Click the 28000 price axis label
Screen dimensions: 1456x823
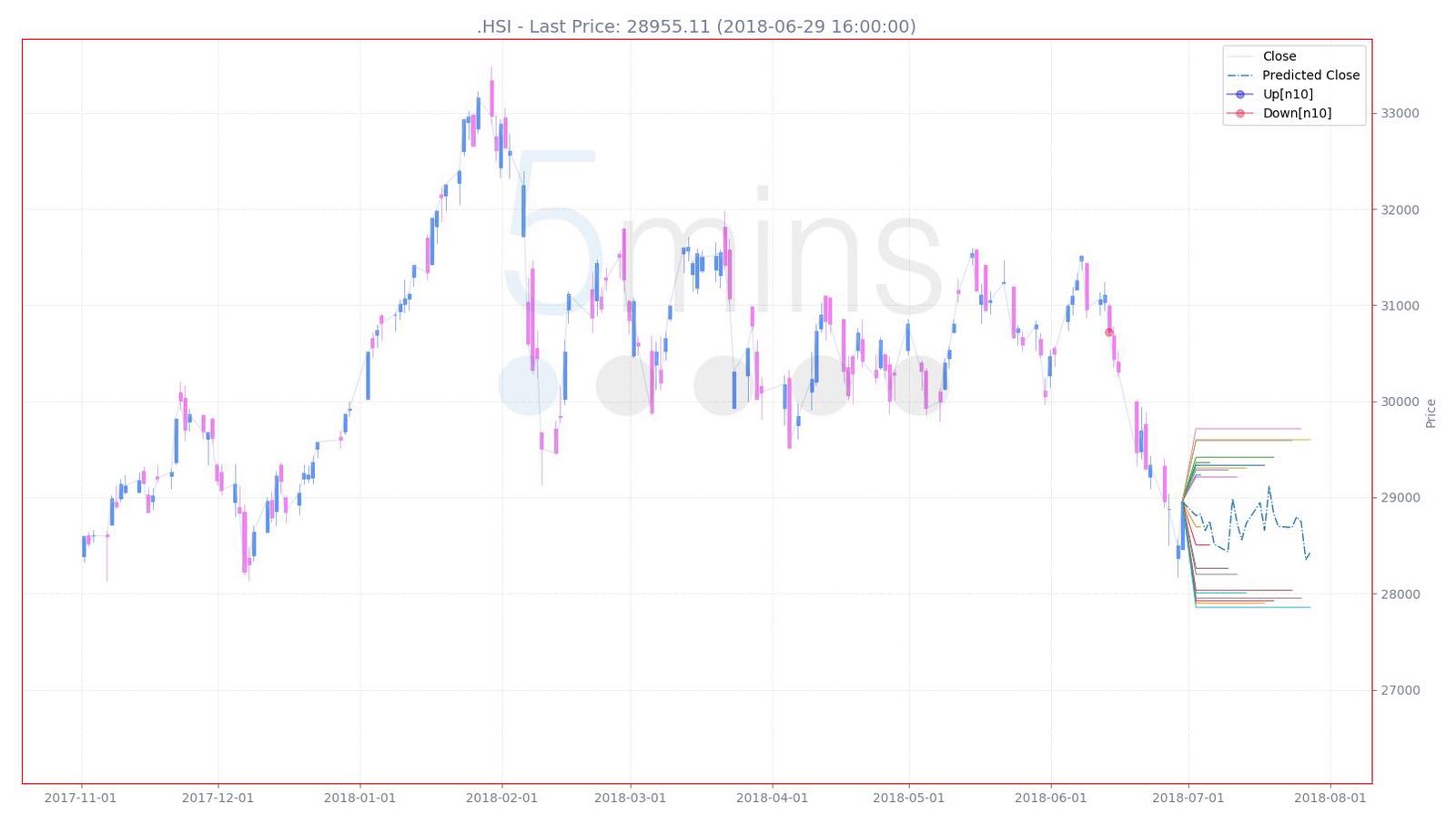pyautogui.click(x=1400, y=594)
